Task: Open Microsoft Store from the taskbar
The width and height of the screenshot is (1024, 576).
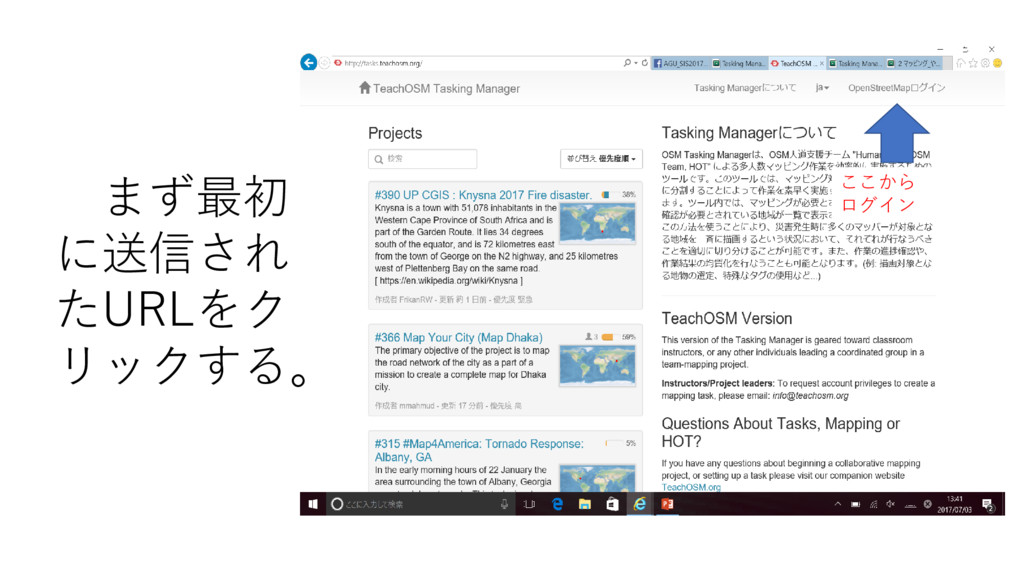Action: [x=612, y=504]
